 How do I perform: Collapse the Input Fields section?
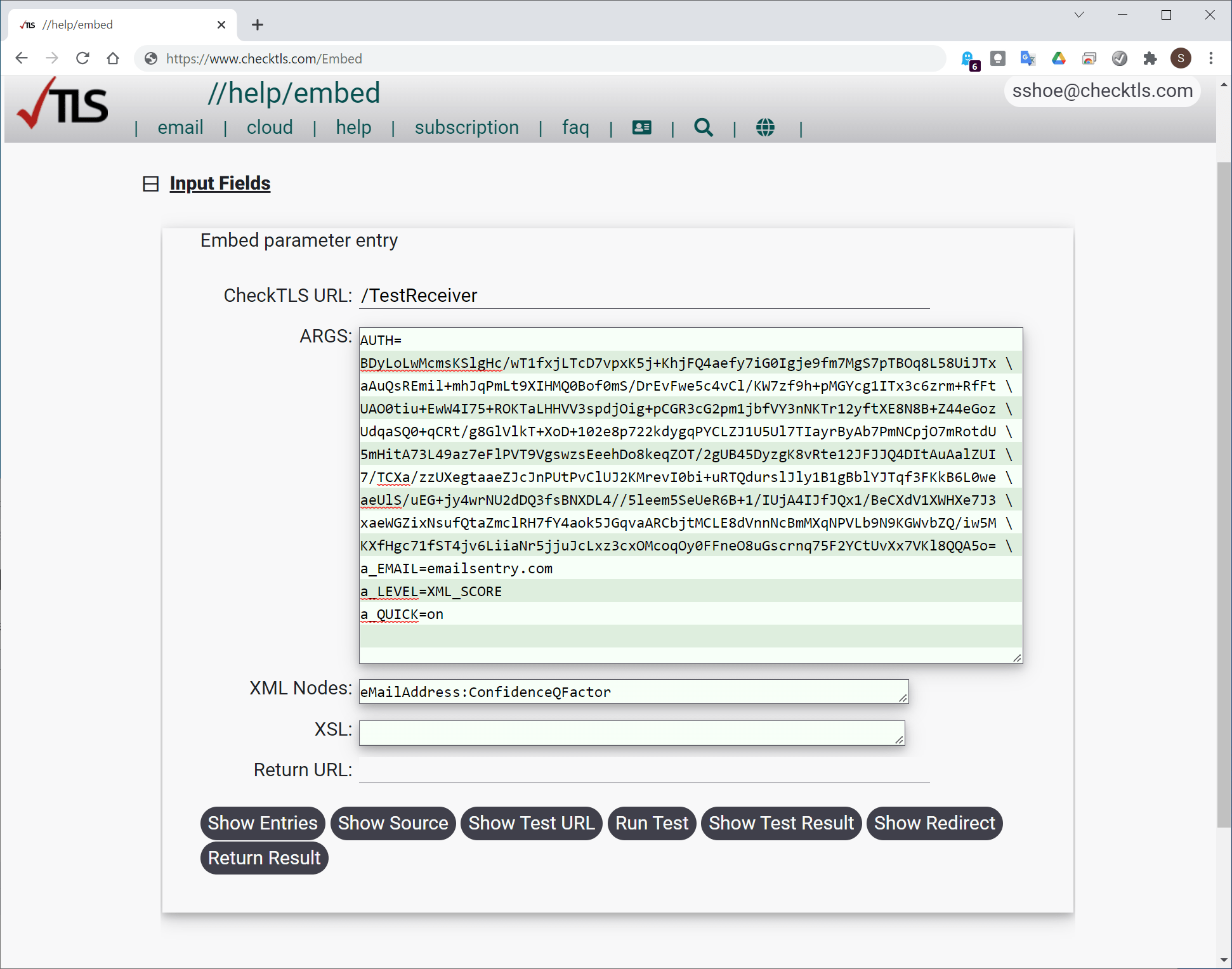point(150,184)
